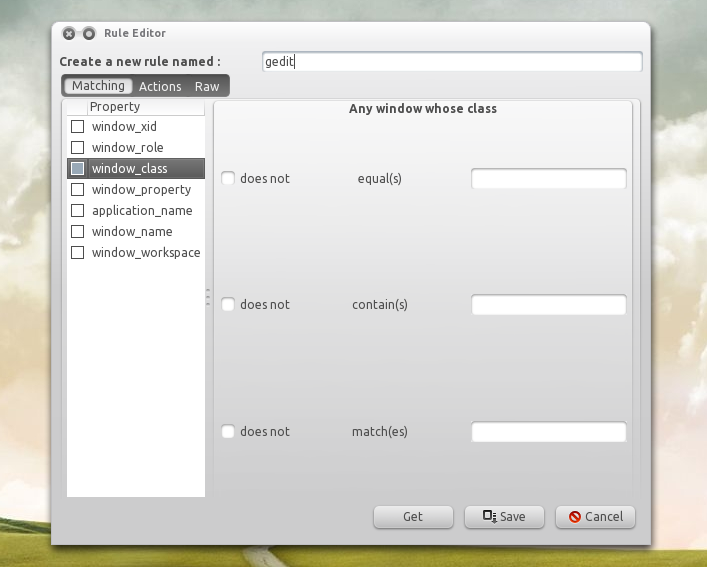Image resolution: width=707 pixels, height=567 pixels.
Task: Select the window_property row label
Action: (x=141, y=190)
